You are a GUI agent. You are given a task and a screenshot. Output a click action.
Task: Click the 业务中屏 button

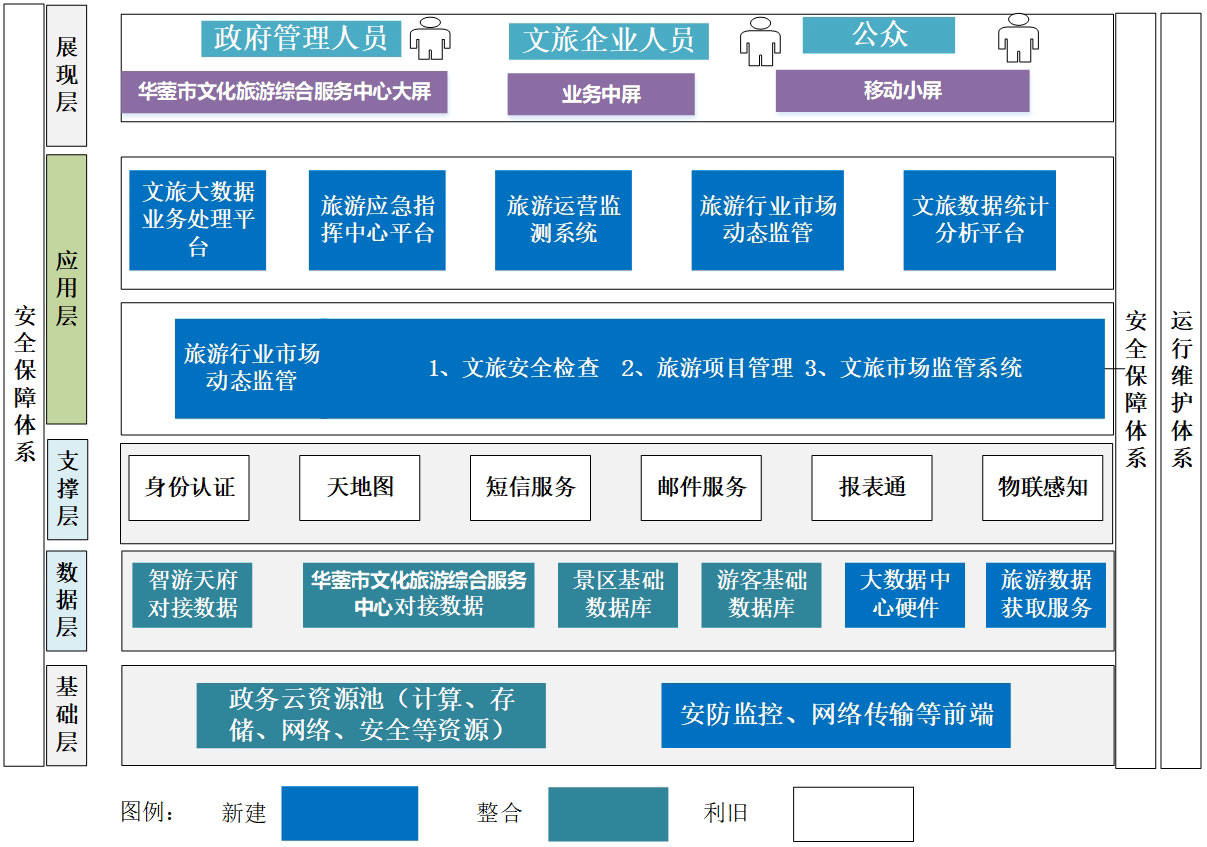pyautogui.click(x=602, y=93)
